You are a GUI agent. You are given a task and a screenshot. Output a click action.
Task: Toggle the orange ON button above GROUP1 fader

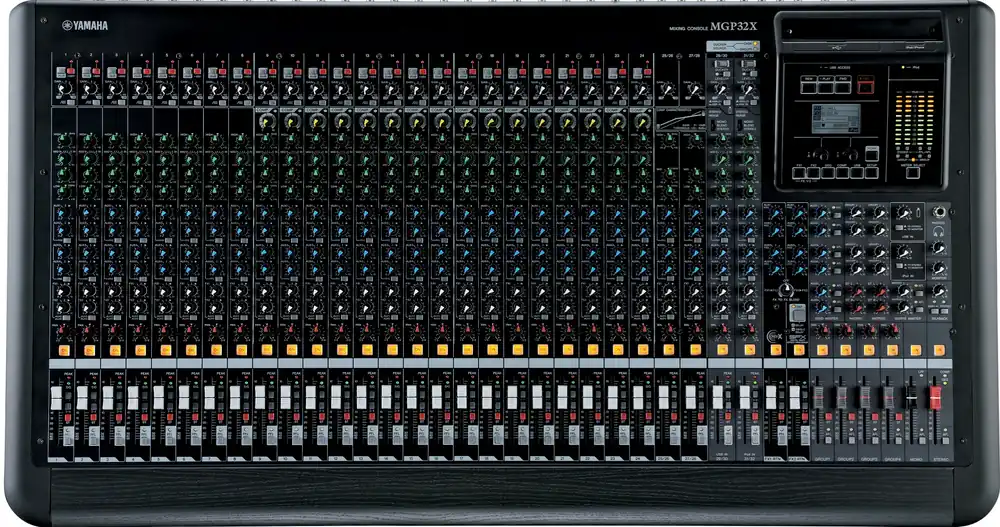click(x=822, y=350)
